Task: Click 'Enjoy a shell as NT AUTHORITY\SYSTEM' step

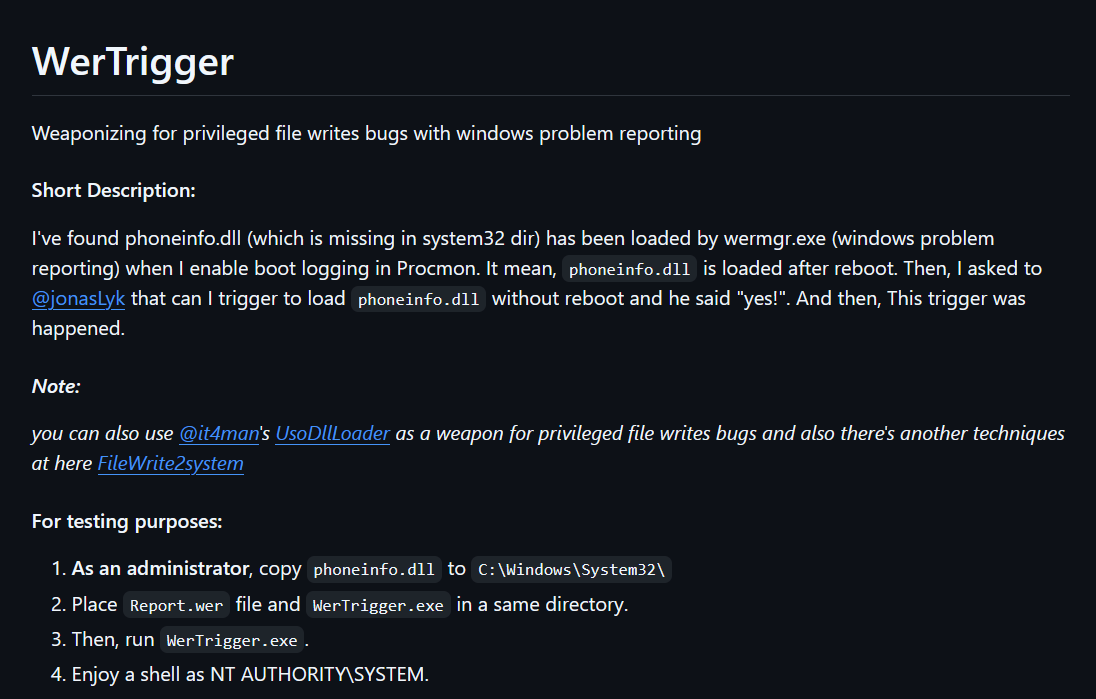Action: point(250,675)
